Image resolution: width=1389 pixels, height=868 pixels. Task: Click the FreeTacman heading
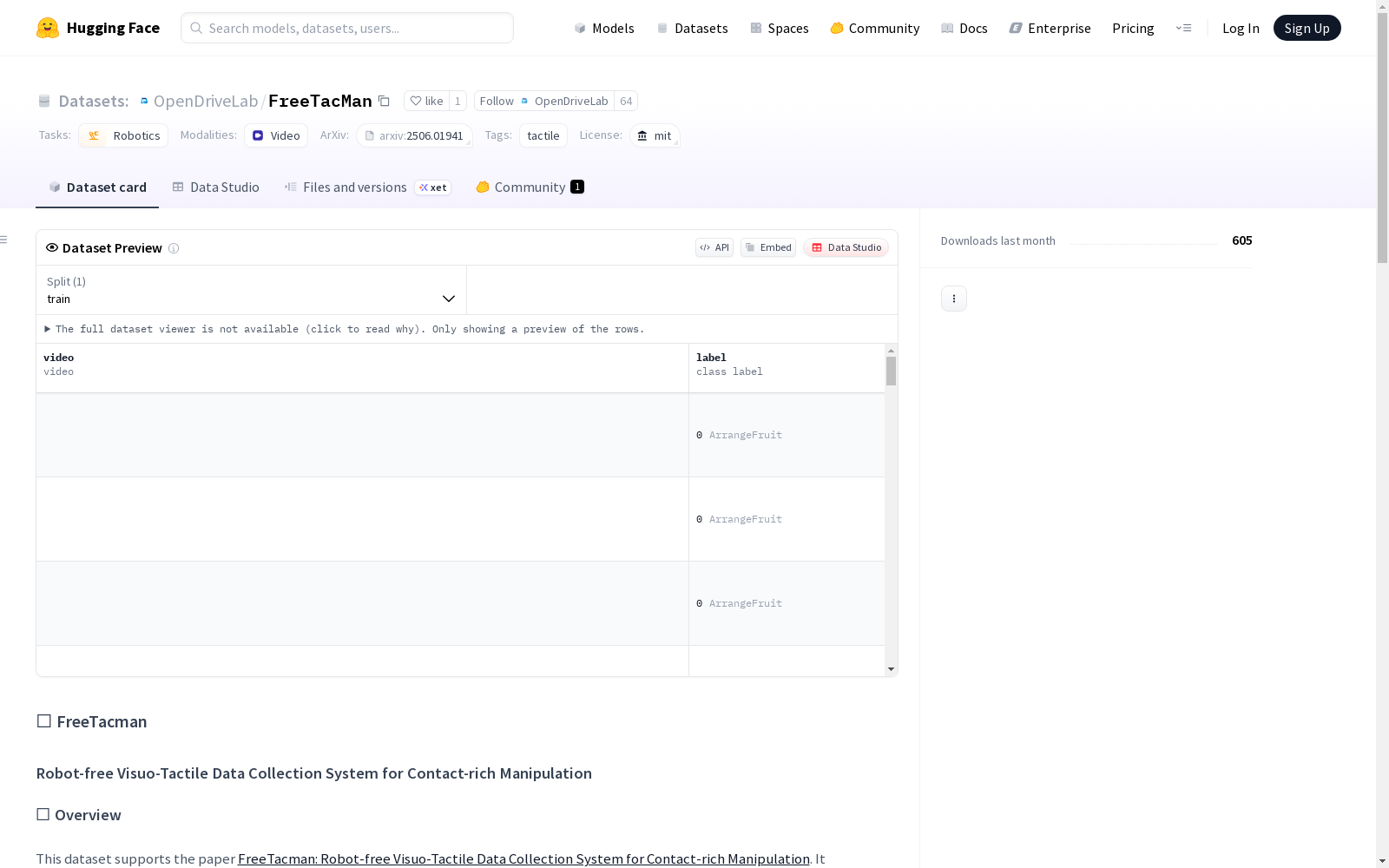(x=92, y=721)
